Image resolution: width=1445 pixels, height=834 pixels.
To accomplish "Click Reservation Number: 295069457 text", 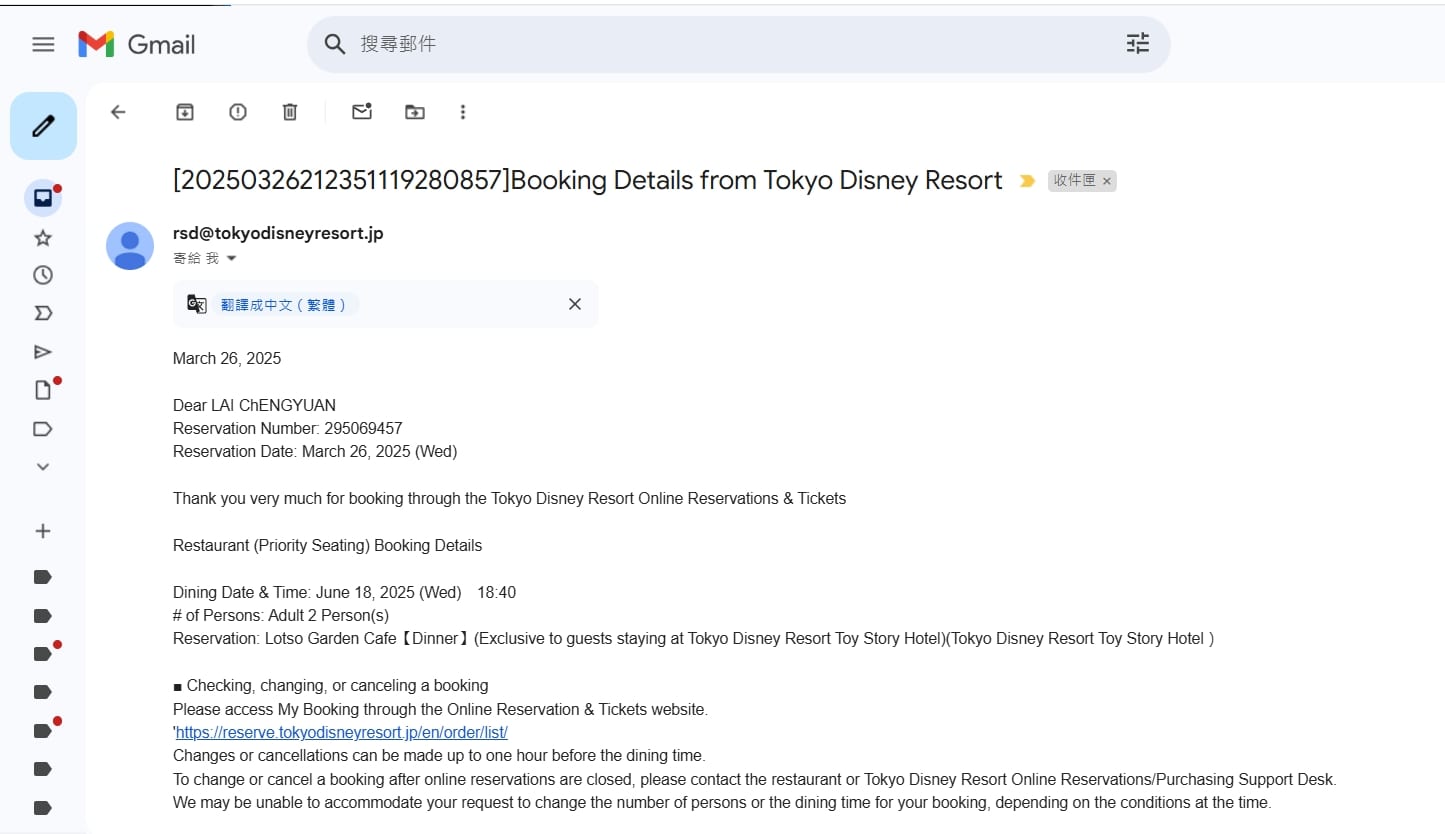I will pos(288,428).
